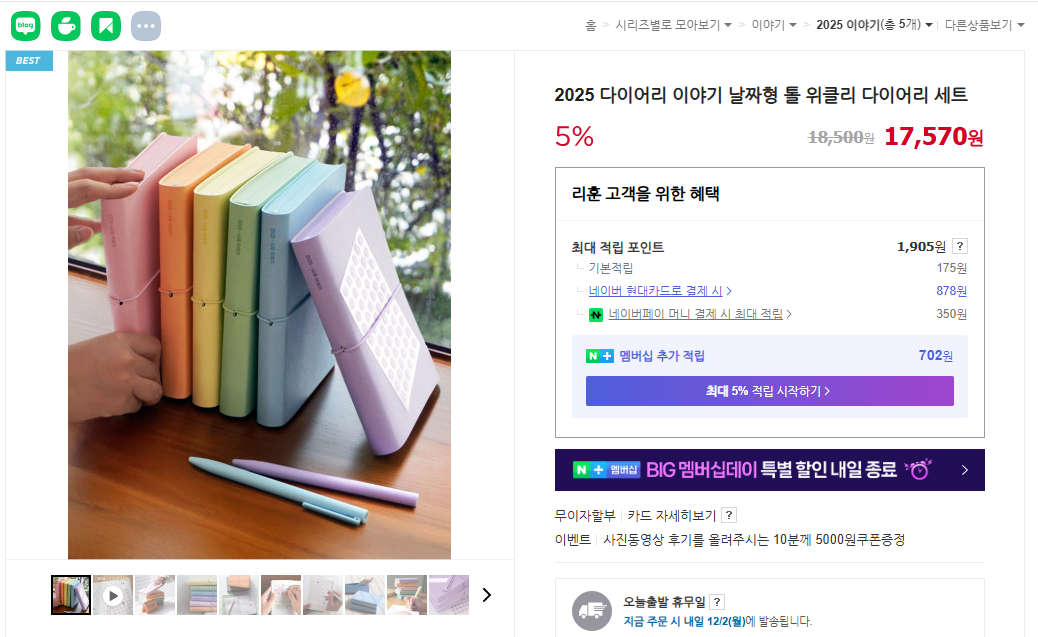Click help icon next to 카드 자세히보기
Viewport: 1038px width, 637px height.
(x=729, y=515)
